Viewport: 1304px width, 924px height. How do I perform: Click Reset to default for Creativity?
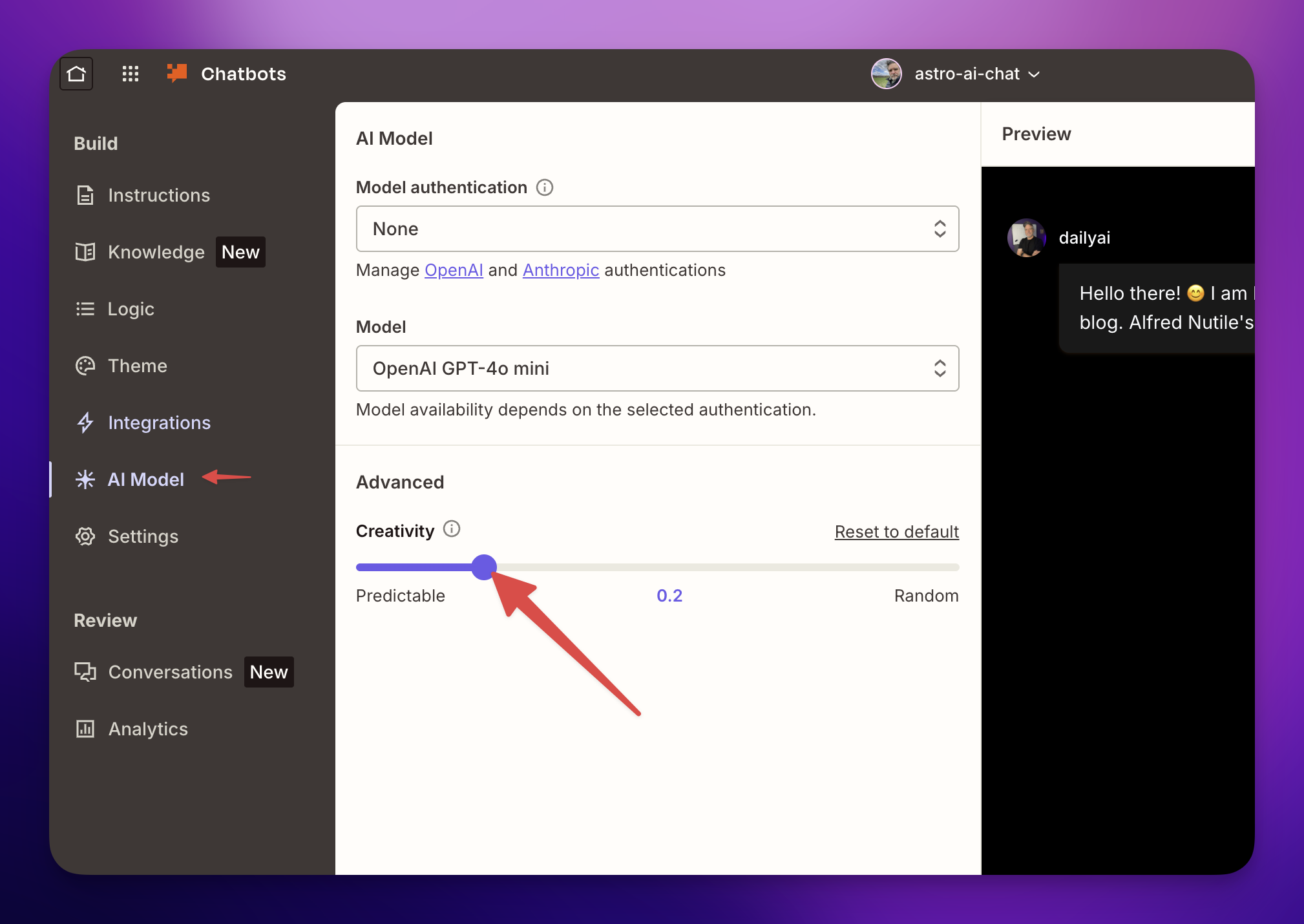[897, 532]
